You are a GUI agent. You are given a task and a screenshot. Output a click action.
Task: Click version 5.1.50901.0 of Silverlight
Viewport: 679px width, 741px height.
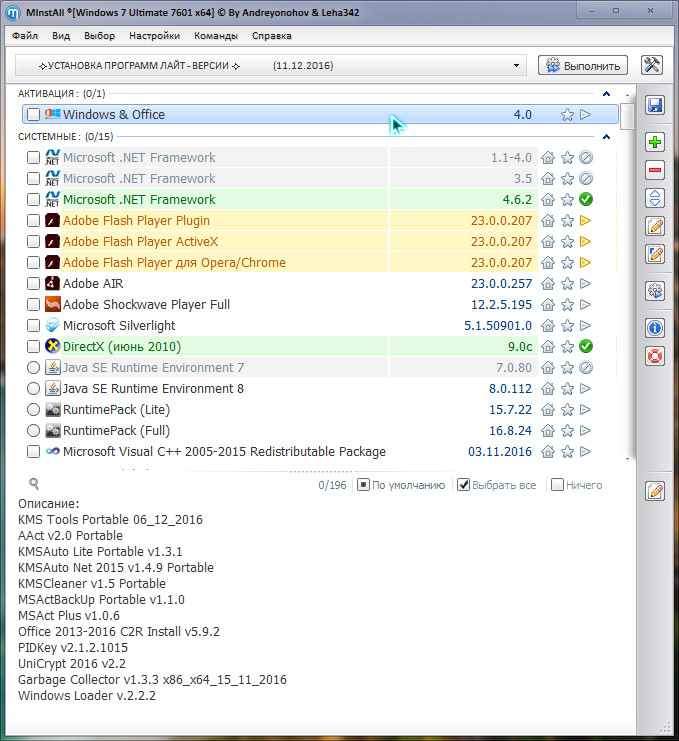[x=498, y=326]
